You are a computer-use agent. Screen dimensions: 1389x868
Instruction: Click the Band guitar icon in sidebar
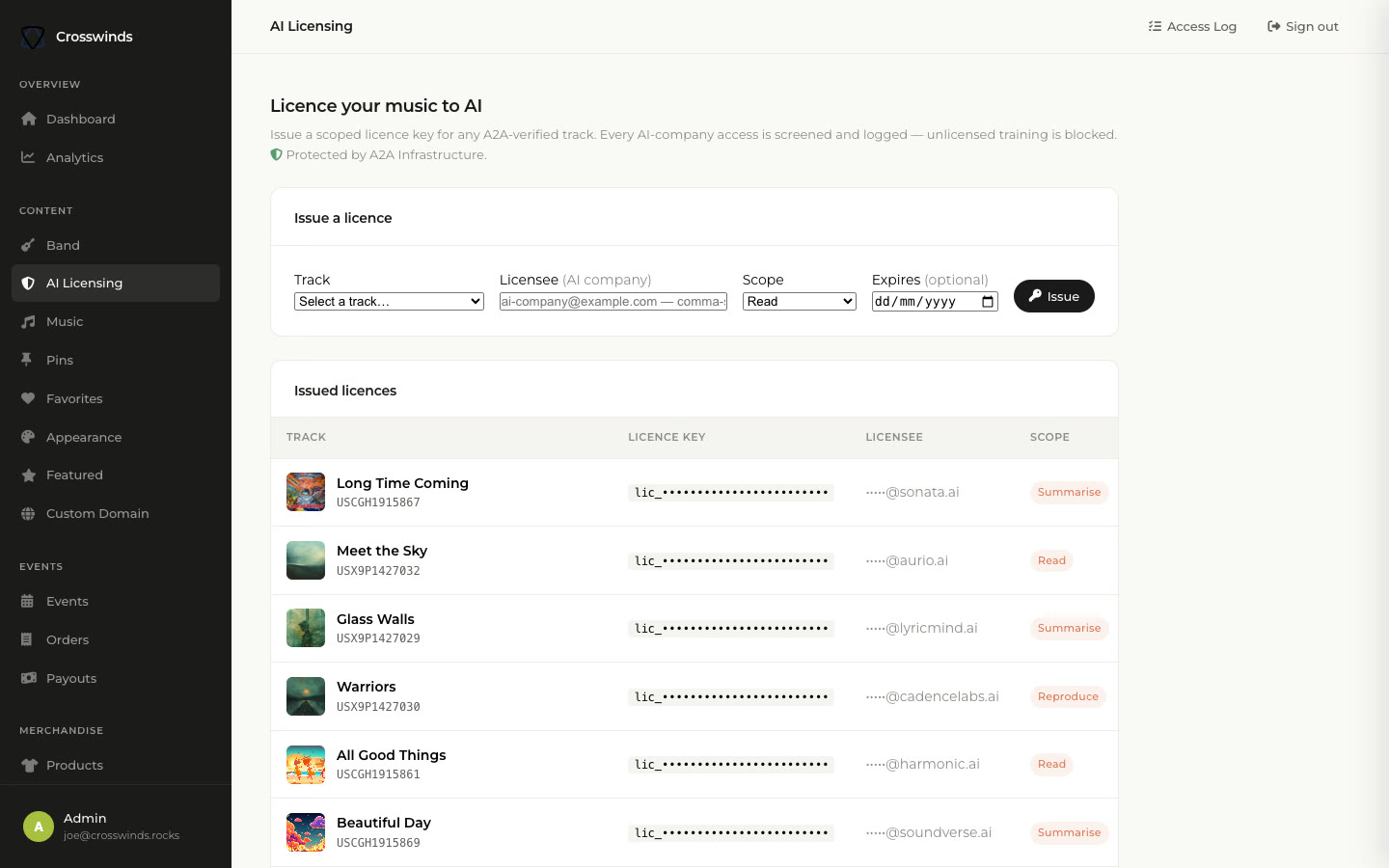coord(28,245)
